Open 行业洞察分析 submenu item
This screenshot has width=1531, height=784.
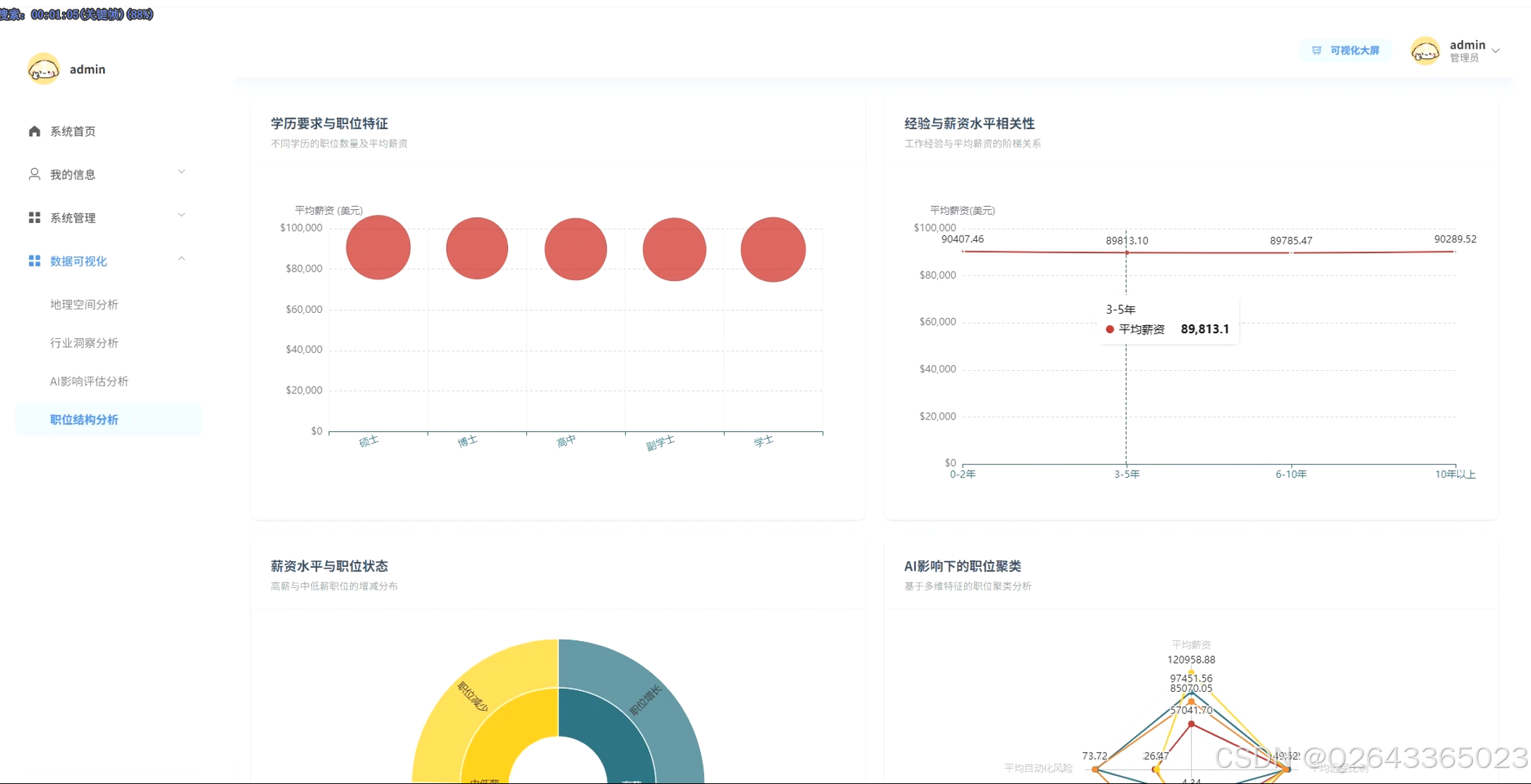pyautogui.click(x=84, y=343)
